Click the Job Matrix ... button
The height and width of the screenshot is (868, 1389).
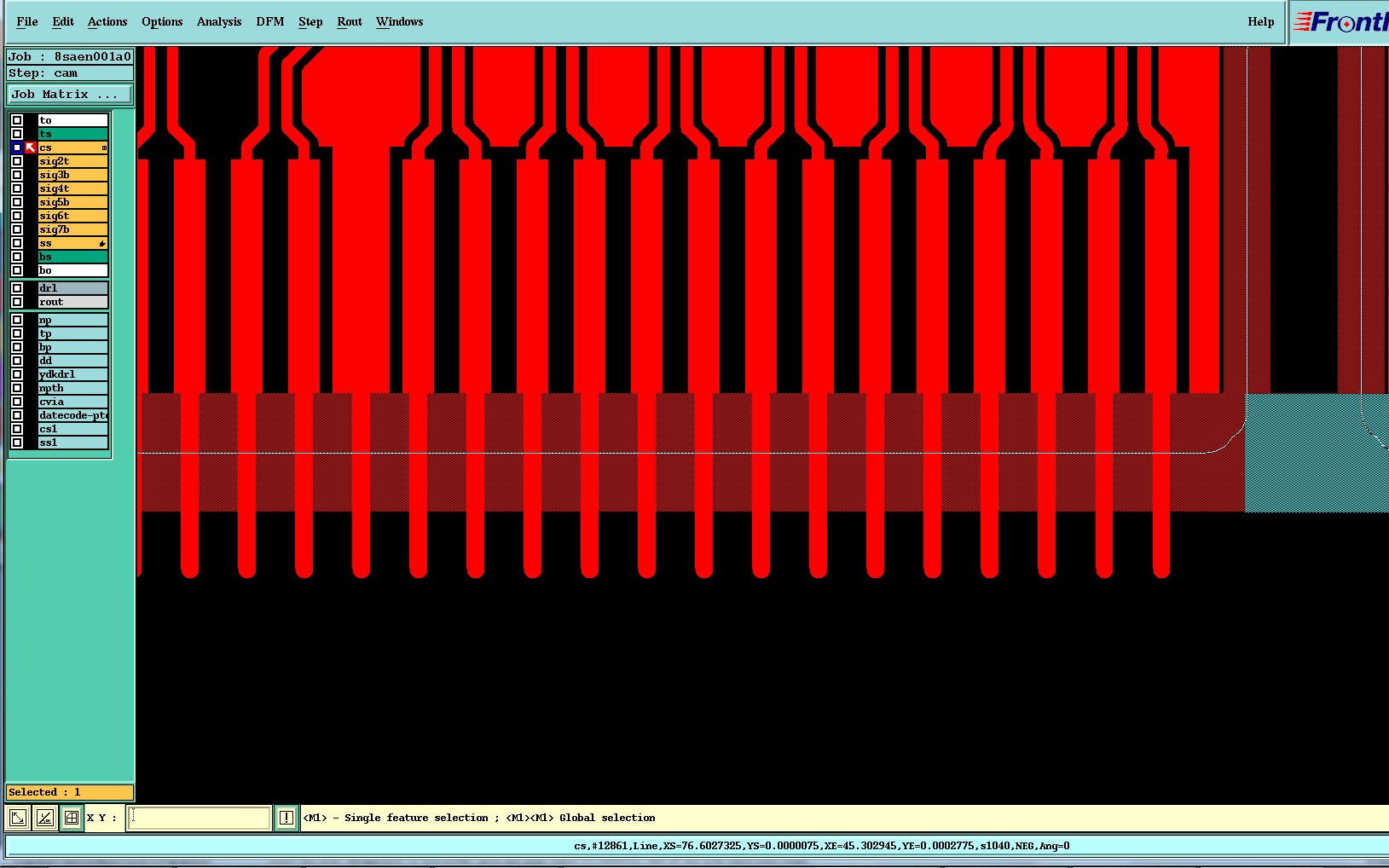coord(70,95)
